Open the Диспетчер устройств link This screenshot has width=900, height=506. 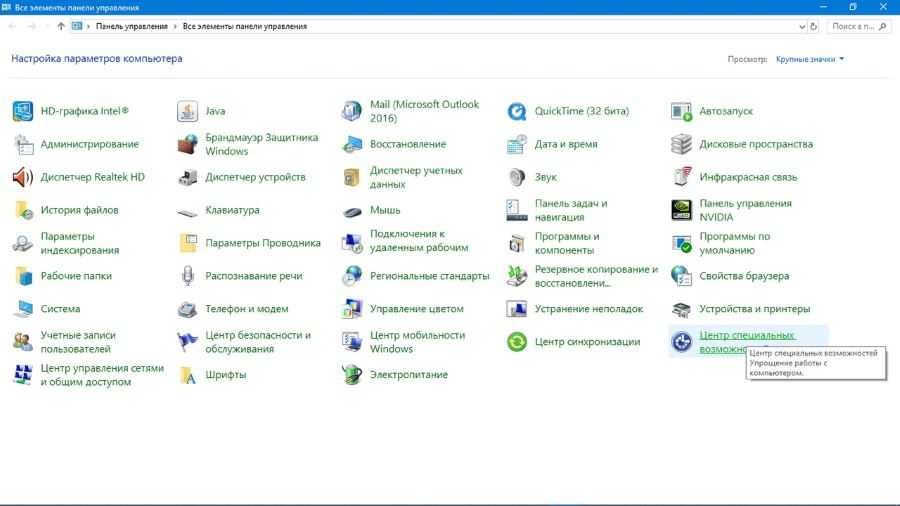point(255,177)
